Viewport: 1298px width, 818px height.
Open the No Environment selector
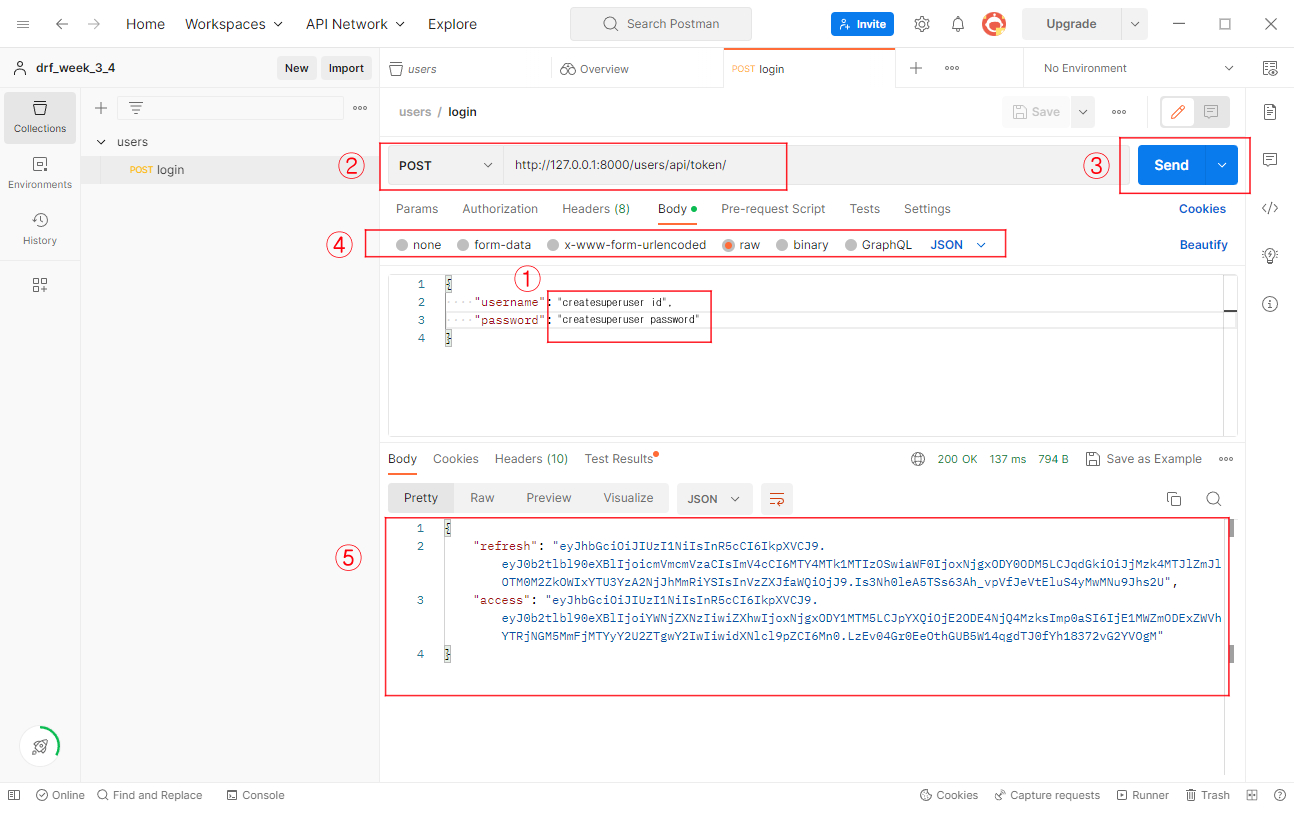point(1138,68)
